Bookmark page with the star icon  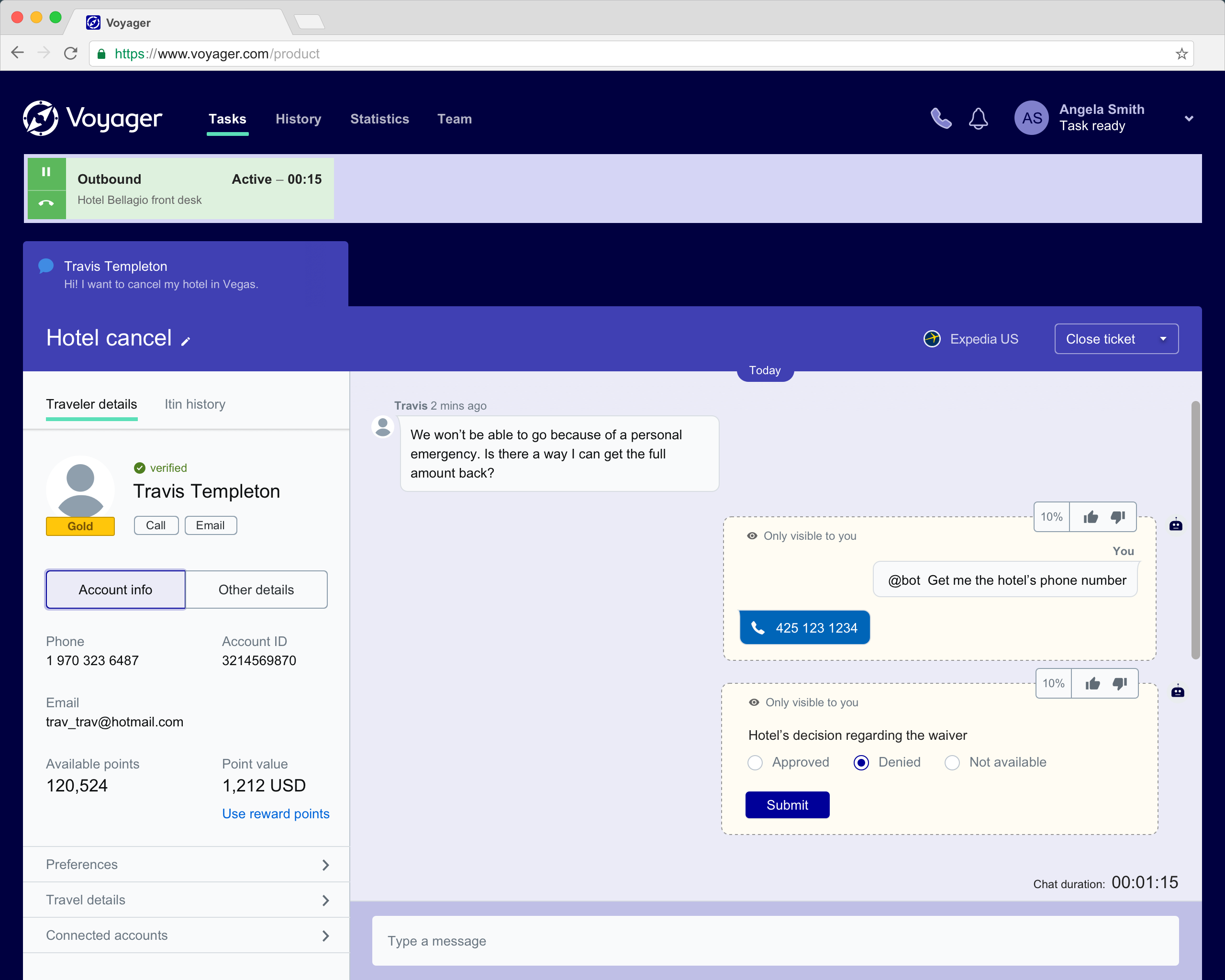pyautogui.click(x=1181, y=54)
